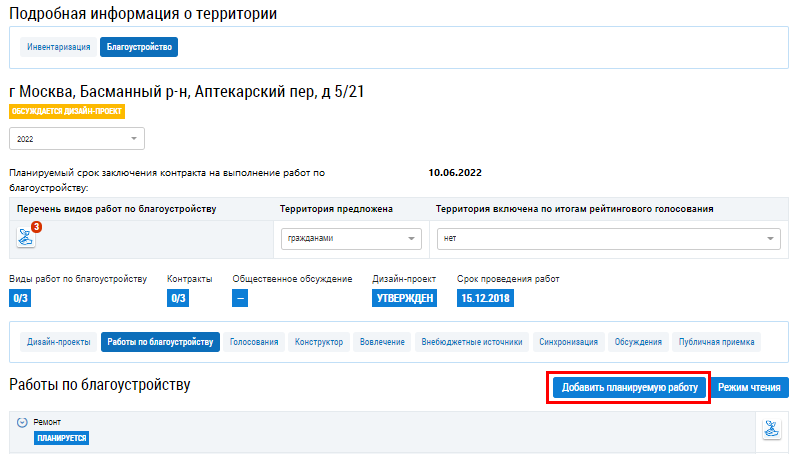The image size is (798, 454).
Task: Click the 0/3 value under Виды работ по благоустройству
Action: (20, 298)
